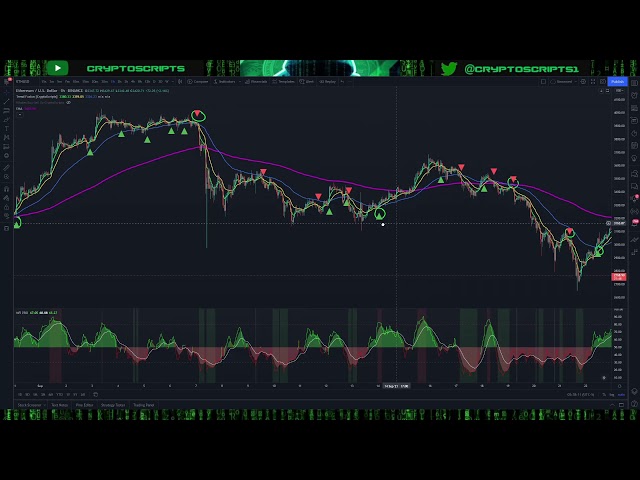Viewport: 640px width, 480px height.
Task: Select the measure ruler tool
Action: (7, 167)
